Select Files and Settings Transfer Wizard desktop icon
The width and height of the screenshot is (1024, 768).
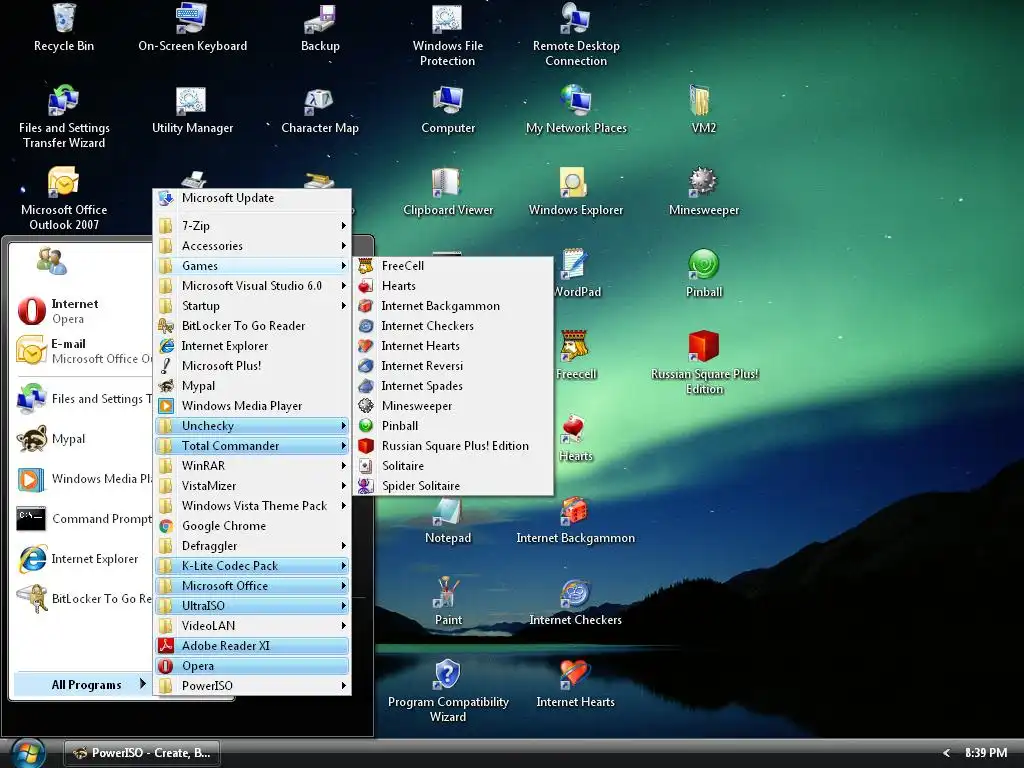(64, 118)
